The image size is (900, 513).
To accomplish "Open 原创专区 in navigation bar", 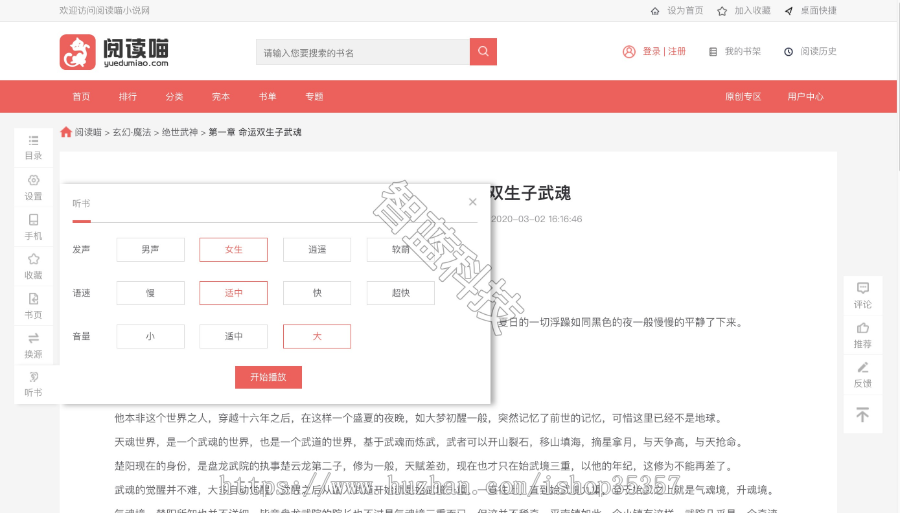I will 743,96.
